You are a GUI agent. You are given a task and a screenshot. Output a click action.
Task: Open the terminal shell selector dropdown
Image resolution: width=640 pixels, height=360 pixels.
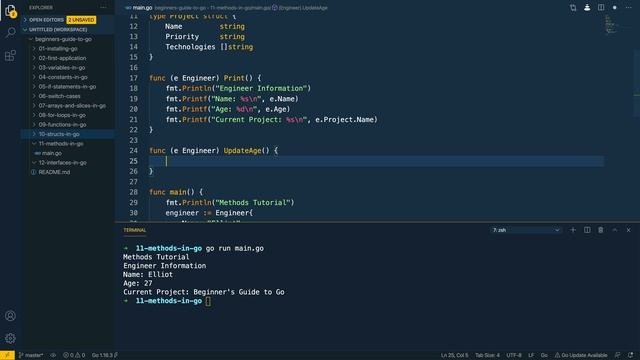click(x=526, y=230)
